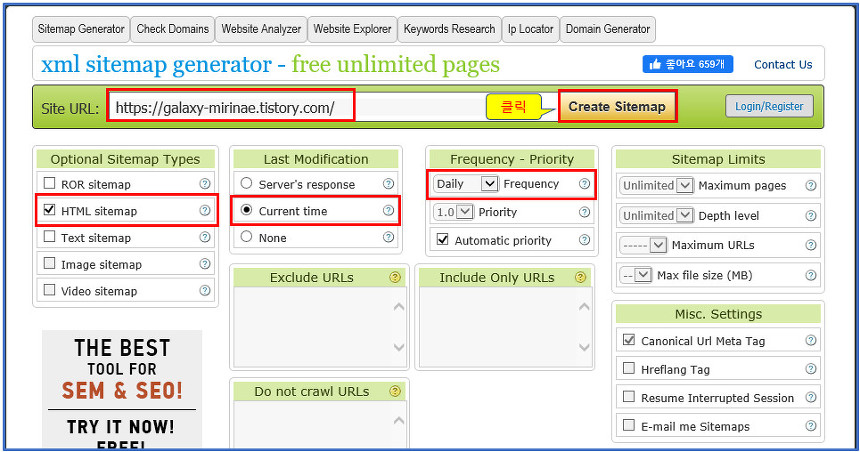Open the Domain Generator tab
The height and width of the screenshot is (452, 860).
click(x=608, y=29)
